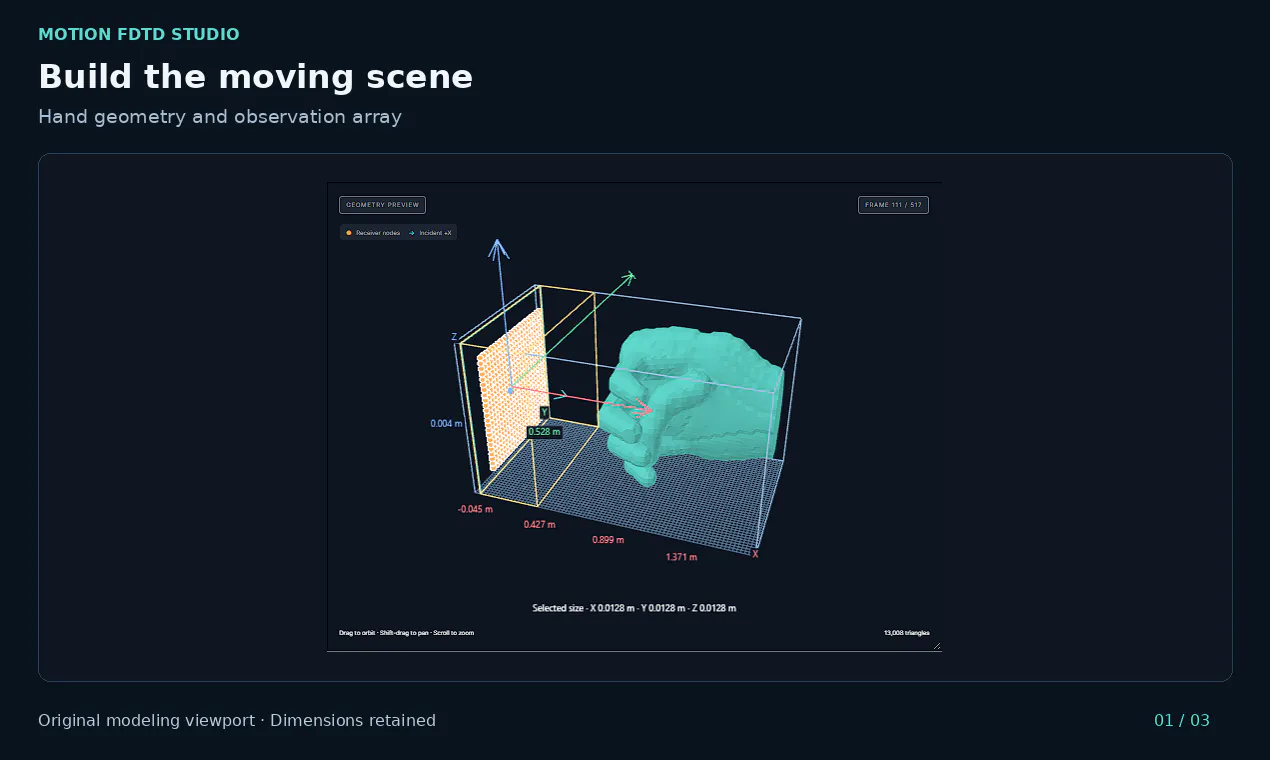
Task: Click the red X axis arrowhead on hand
Action: point(643,408)
